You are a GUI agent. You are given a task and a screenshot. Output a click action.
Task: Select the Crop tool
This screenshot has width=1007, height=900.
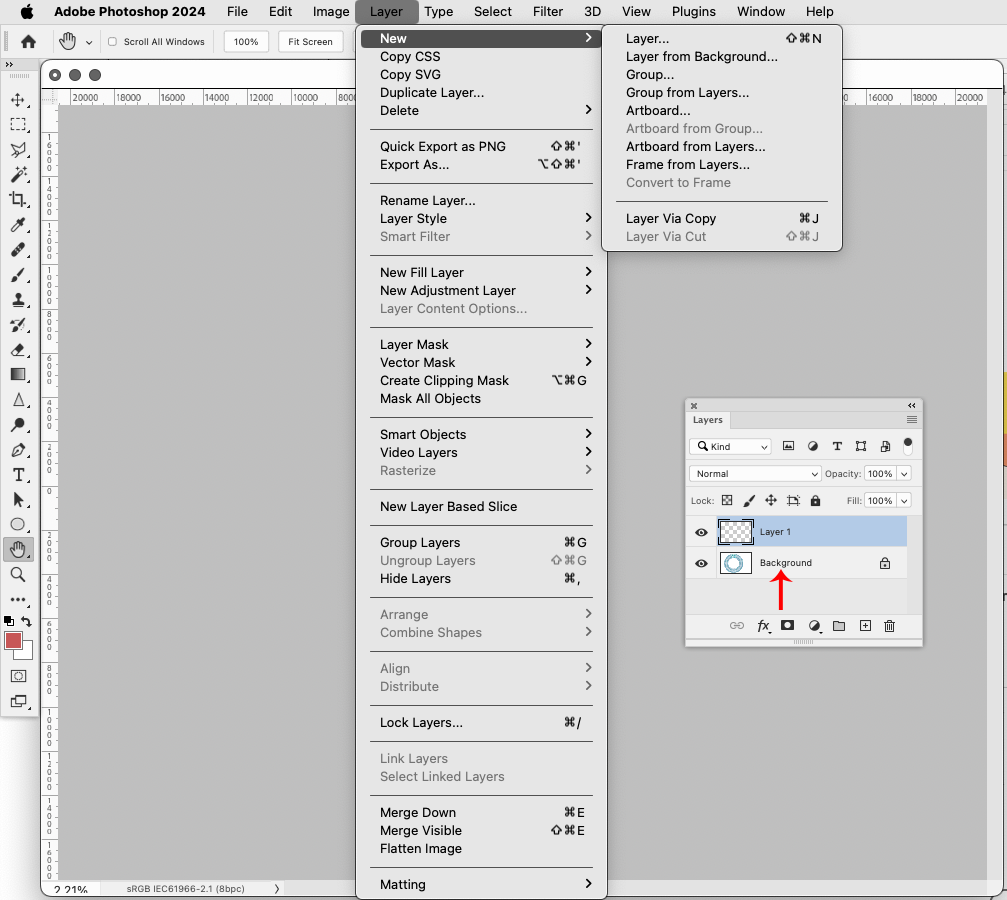(17, 200)
